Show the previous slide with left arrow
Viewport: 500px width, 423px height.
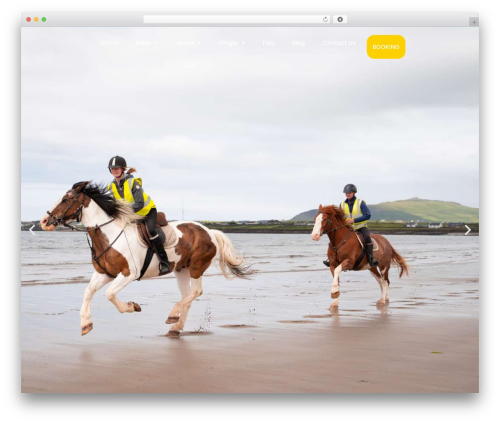[x=32, y=230]
